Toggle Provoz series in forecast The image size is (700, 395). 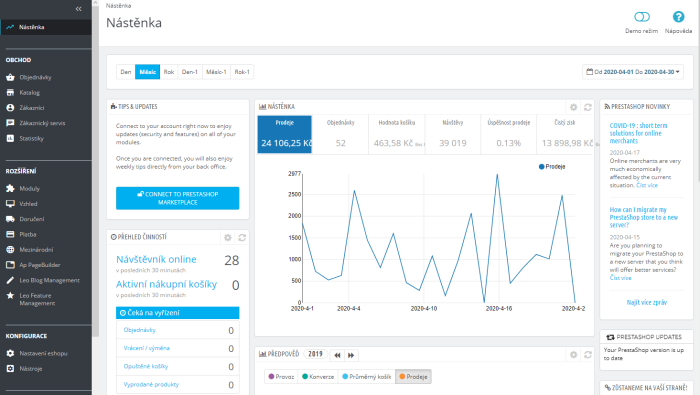click(x=281, y=377)
